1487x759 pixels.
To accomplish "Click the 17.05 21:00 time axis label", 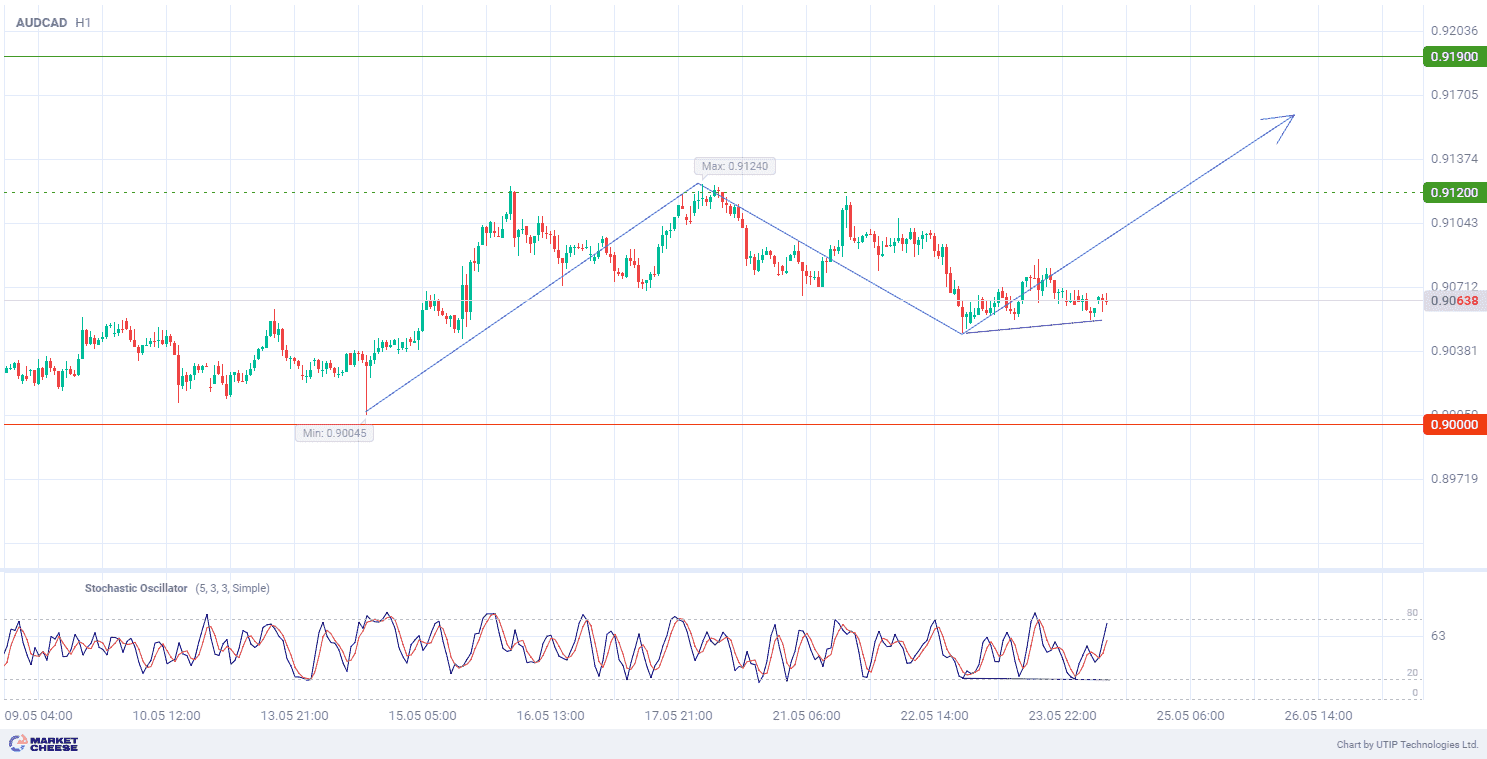I will pos(678,716).
